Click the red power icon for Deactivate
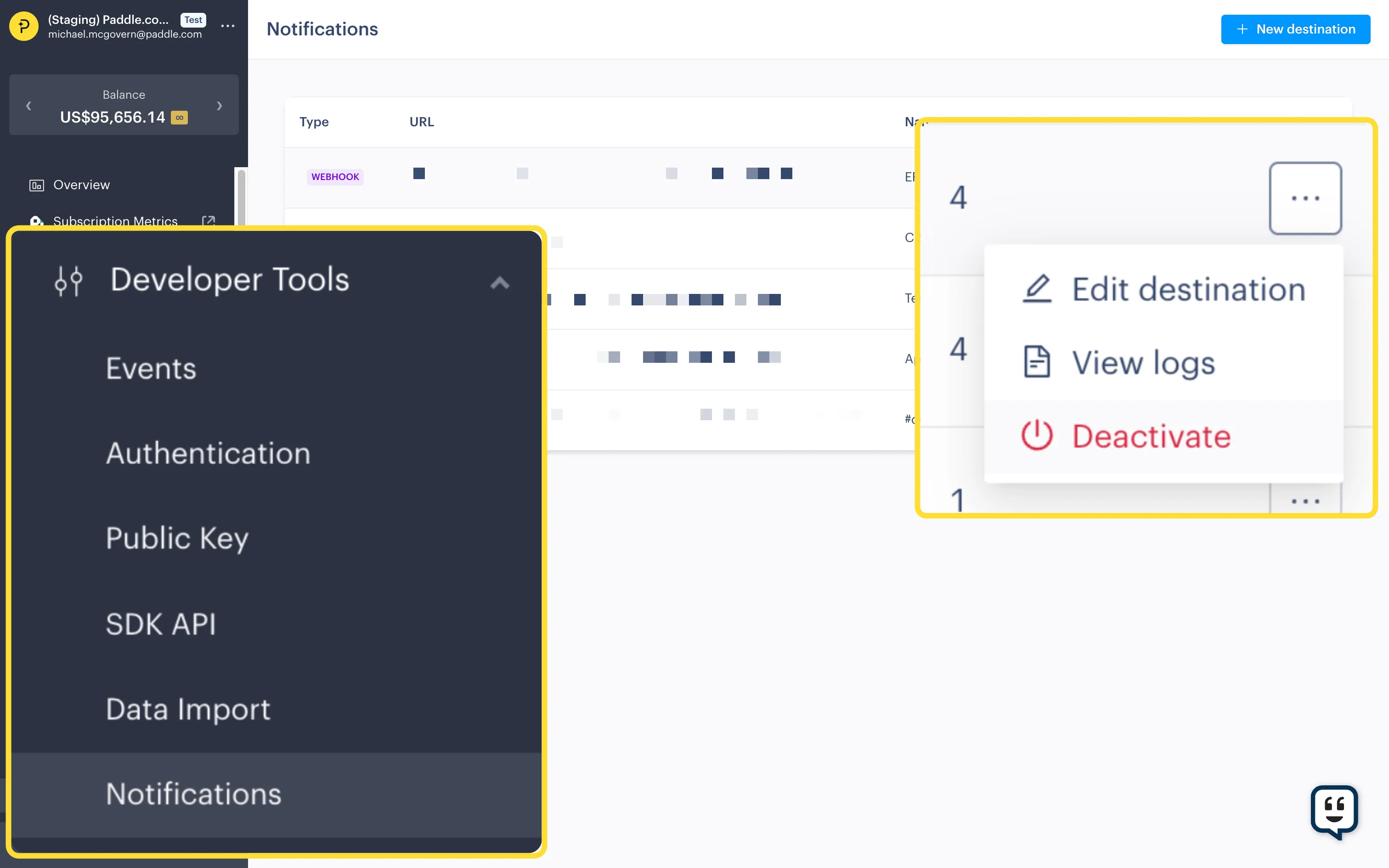 [1037, 436]
